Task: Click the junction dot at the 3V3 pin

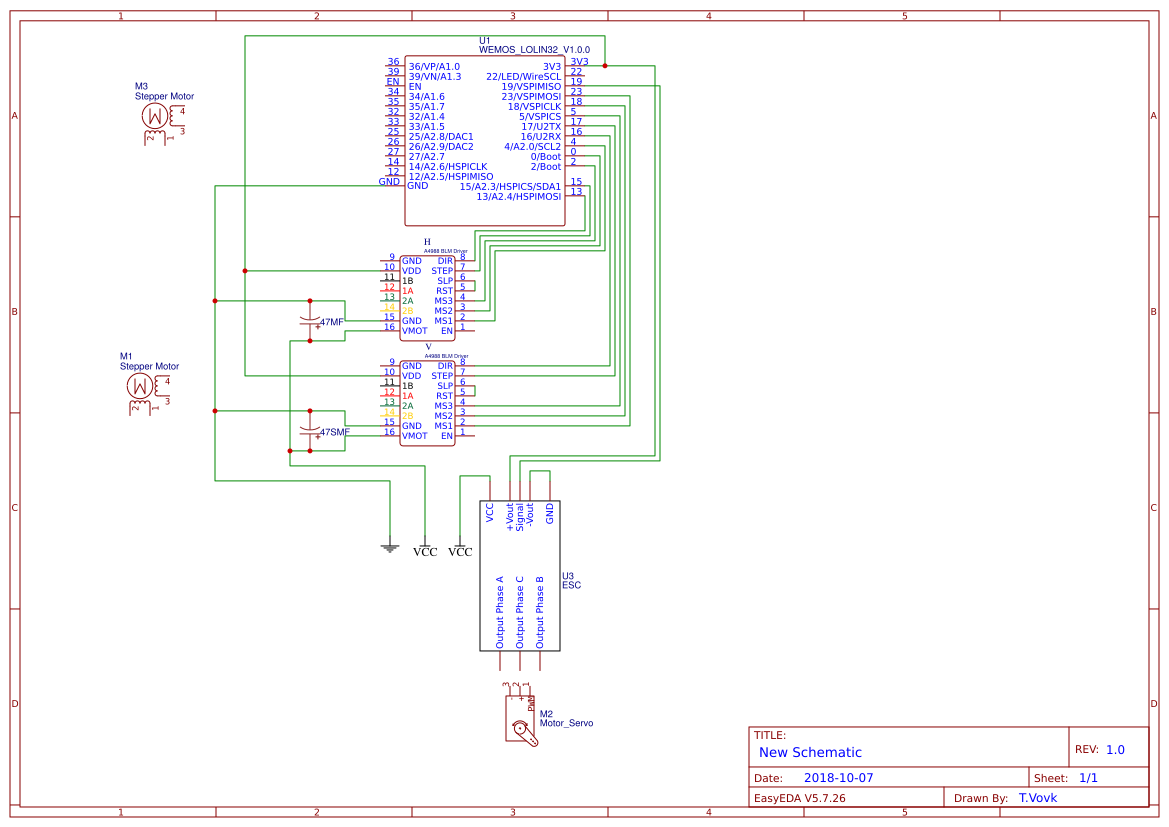Action: [605, 66]
